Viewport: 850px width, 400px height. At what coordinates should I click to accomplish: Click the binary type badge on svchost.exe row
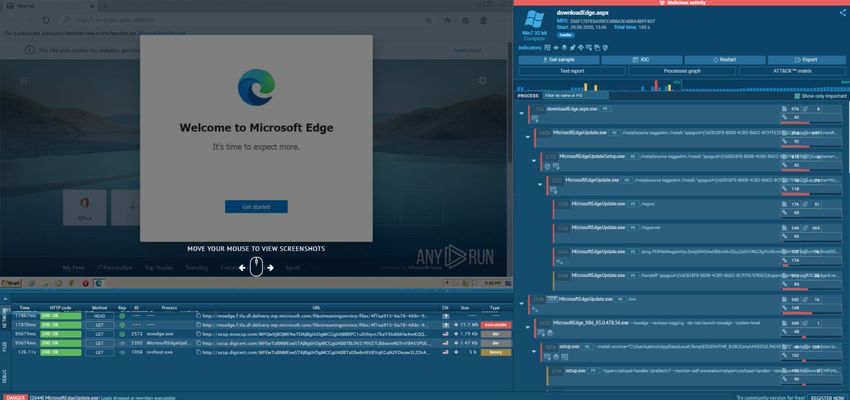pos(495,352)
